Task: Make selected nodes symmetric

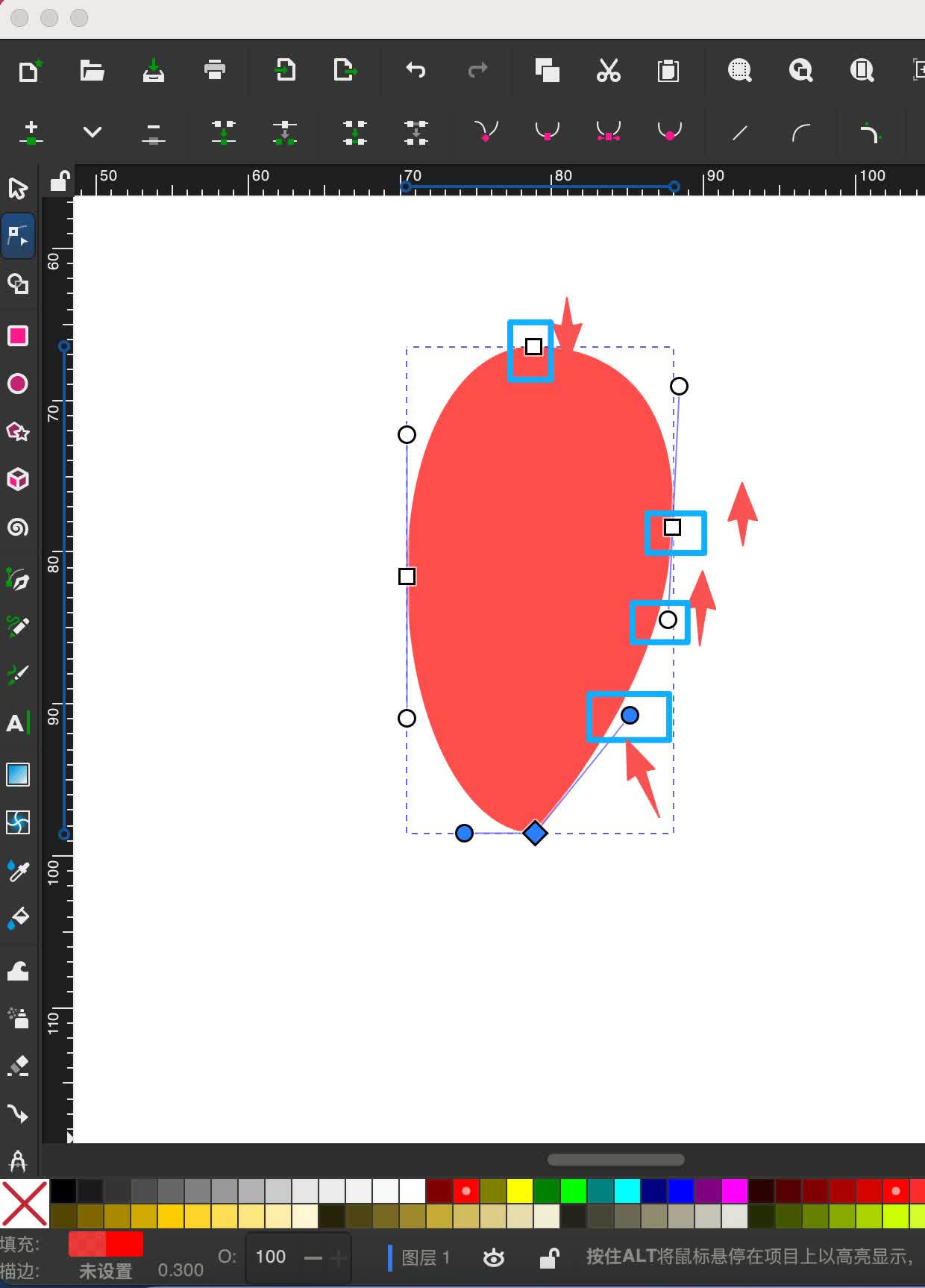Action: click(608, 132)
